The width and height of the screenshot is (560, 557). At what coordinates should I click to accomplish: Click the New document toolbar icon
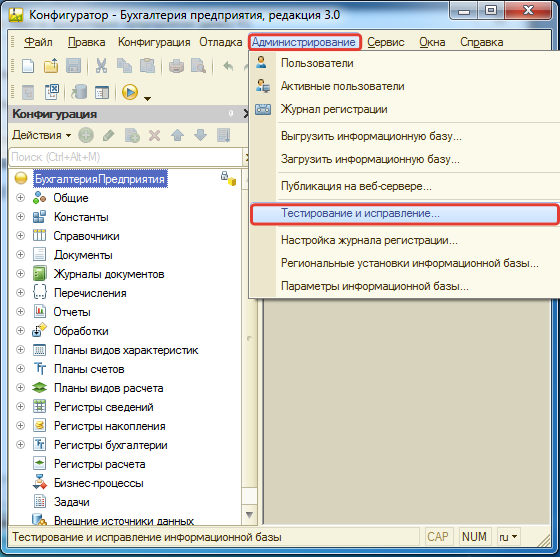pos(28,66)
